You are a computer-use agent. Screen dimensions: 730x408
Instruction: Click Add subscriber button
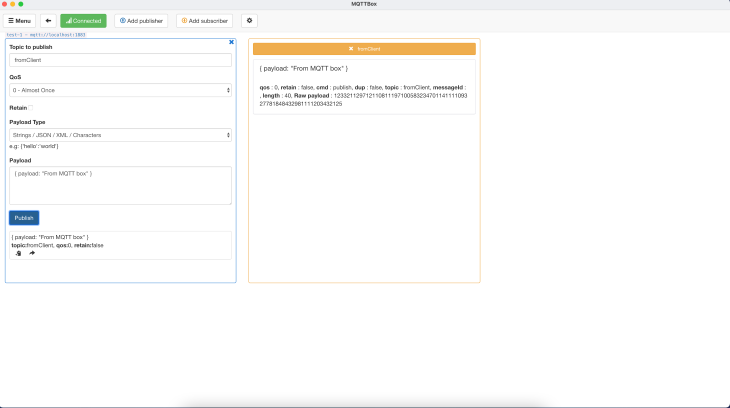coord(204,20)
